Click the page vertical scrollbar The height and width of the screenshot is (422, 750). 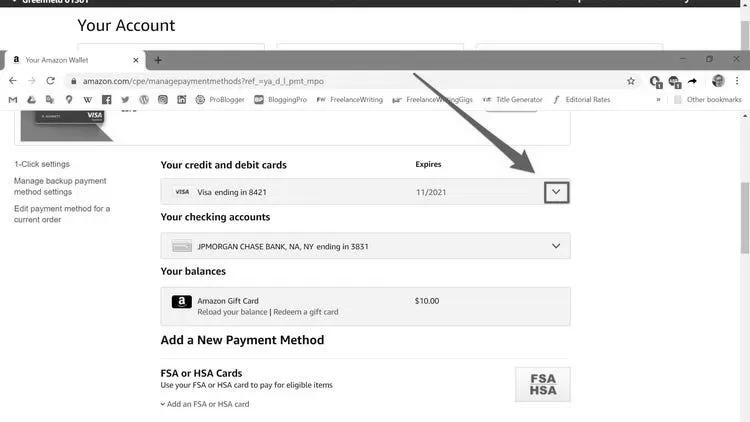pyautogui.click(x=745, y=218)
